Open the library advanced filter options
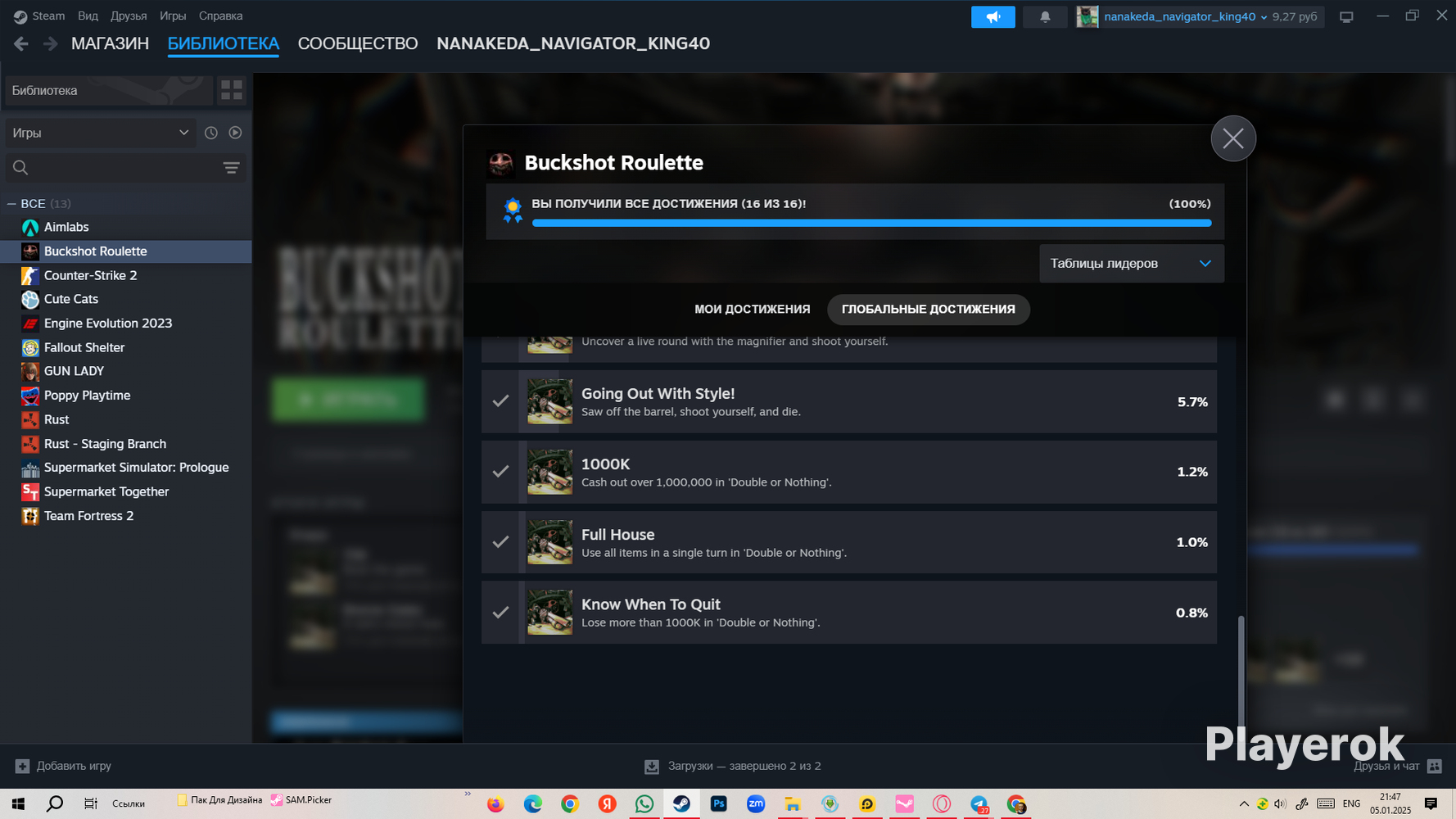 [231, 168]
